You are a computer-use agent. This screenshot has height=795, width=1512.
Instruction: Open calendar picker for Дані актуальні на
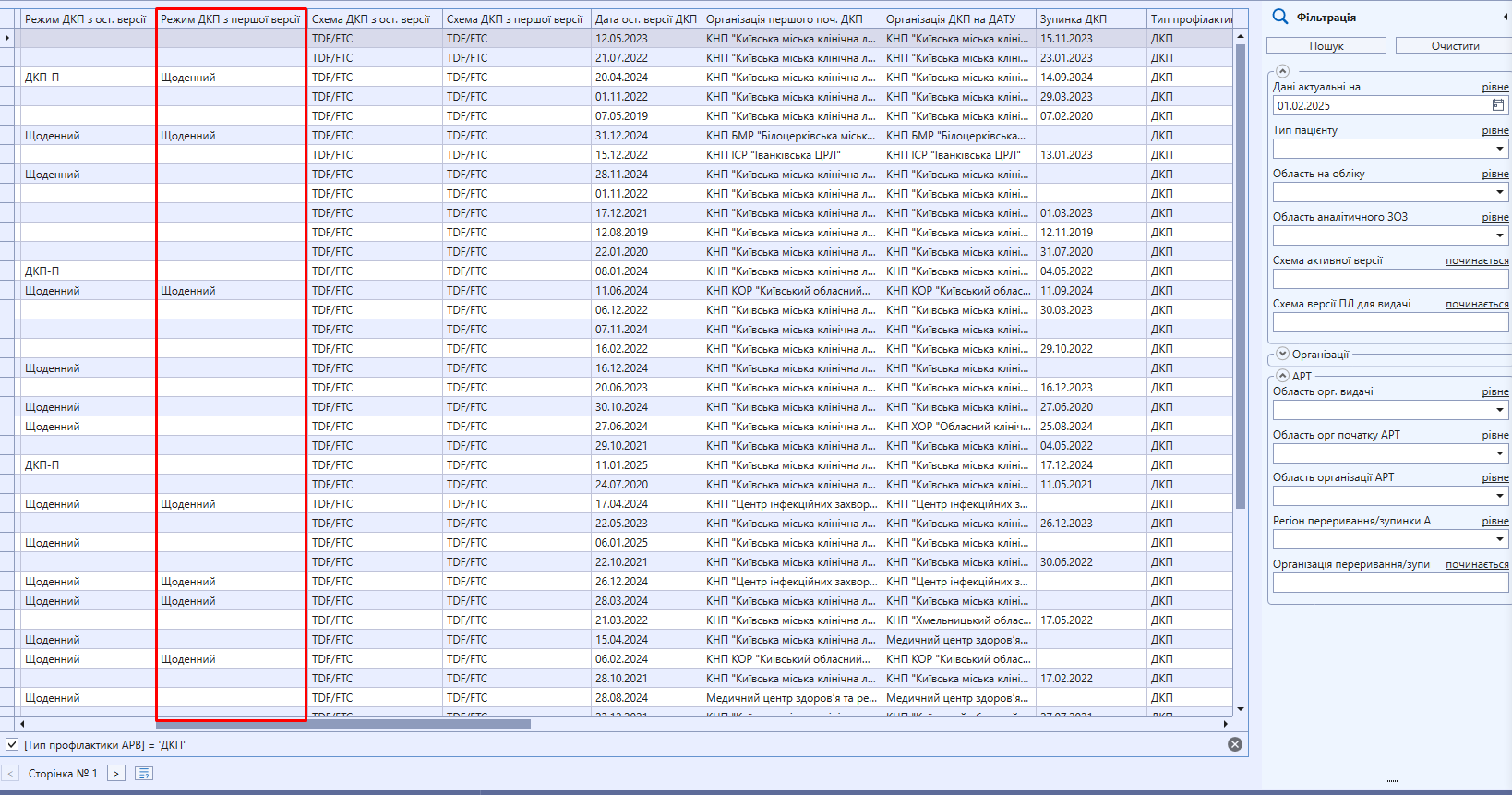point(1498,105)
